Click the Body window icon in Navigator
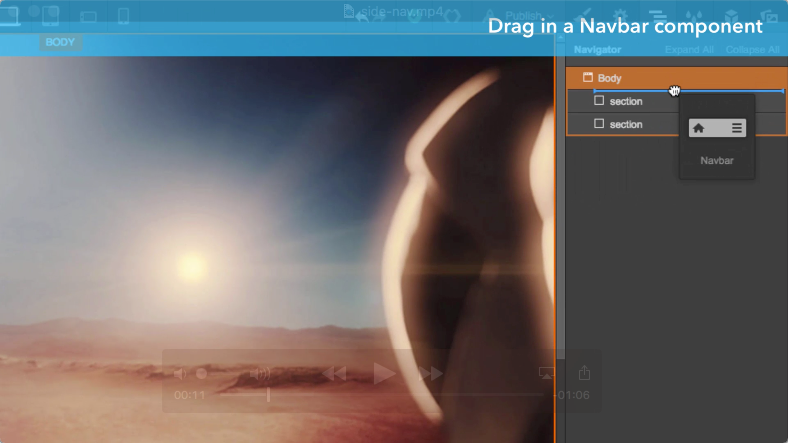This screenshot has width=788, height=443. (x=587, y=77)
